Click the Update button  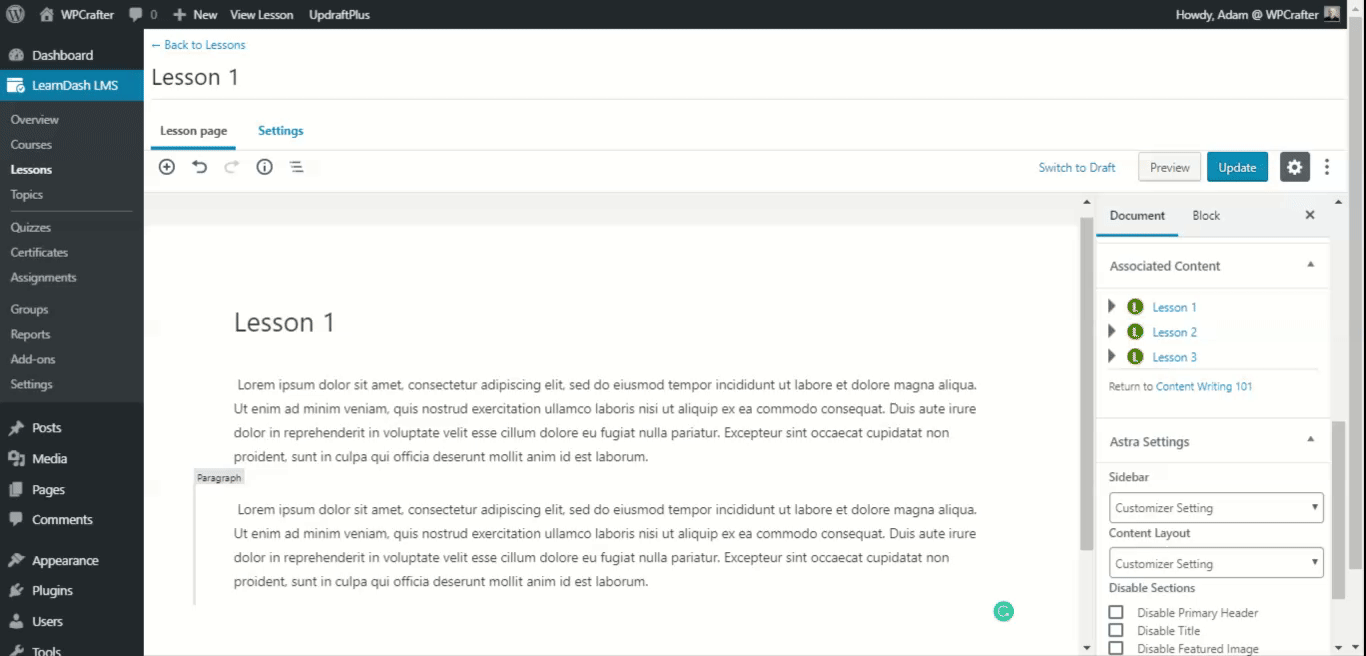pos(1237,167)
